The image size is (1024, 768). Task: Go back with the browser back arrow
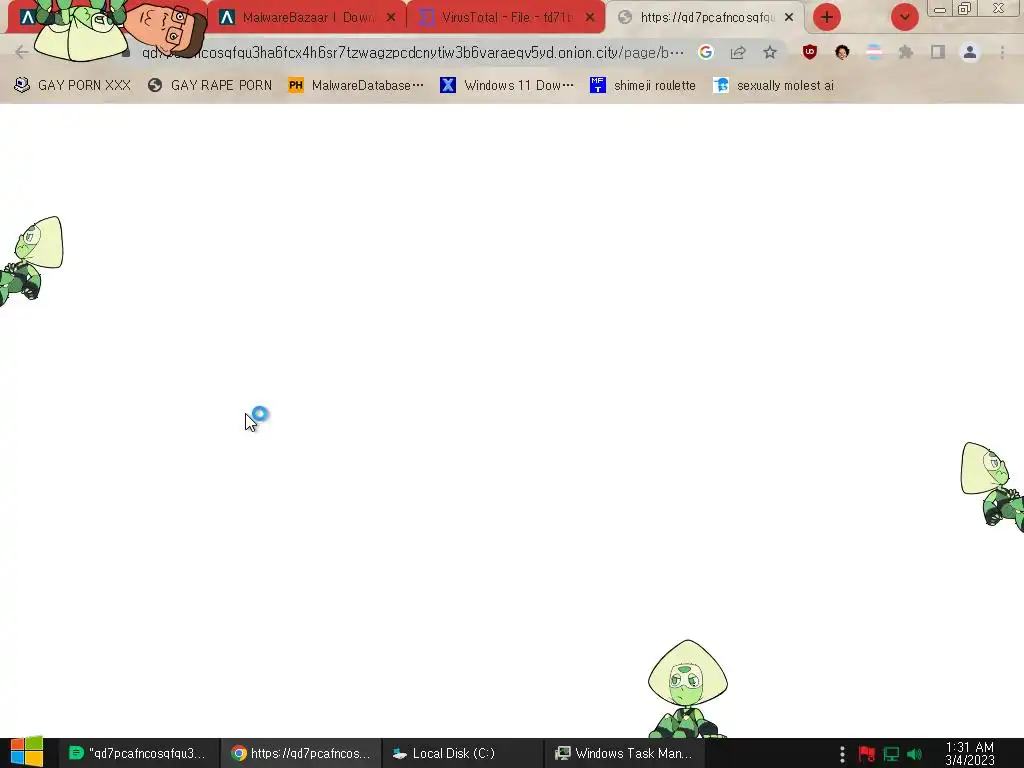(x=22, y=52)
